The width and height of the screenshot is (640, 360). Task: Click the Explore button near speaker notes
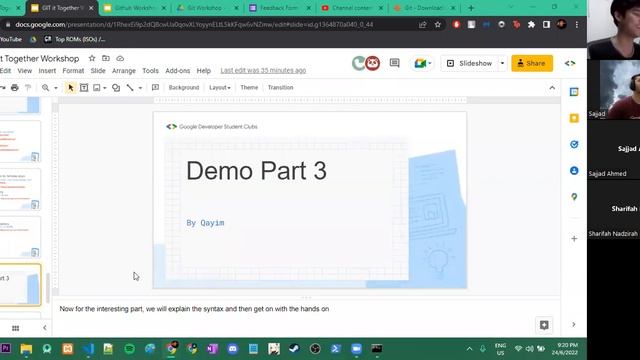(544, 325)
